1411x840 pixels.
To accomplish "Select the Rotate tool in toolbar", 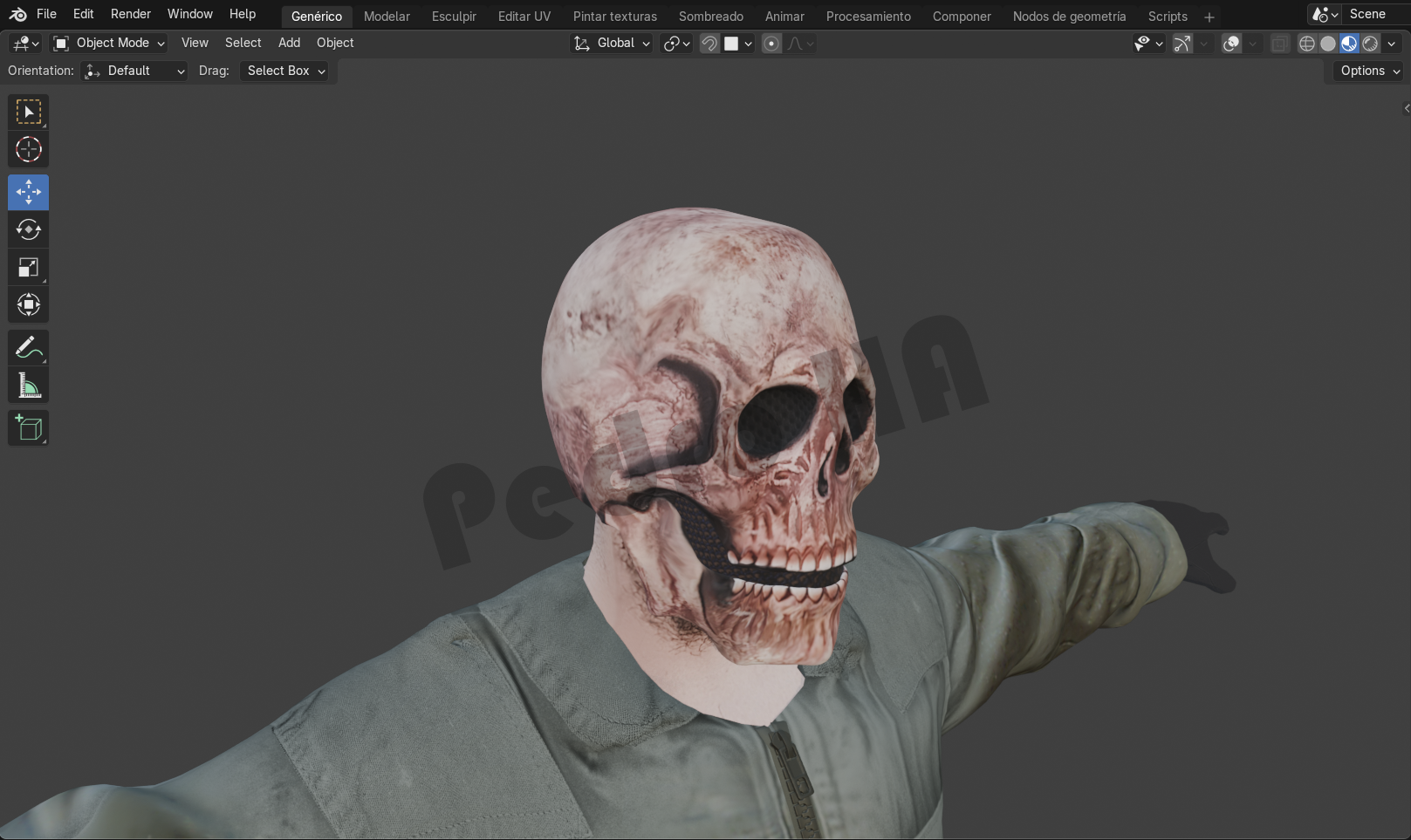I will click(x=28, y=229).
